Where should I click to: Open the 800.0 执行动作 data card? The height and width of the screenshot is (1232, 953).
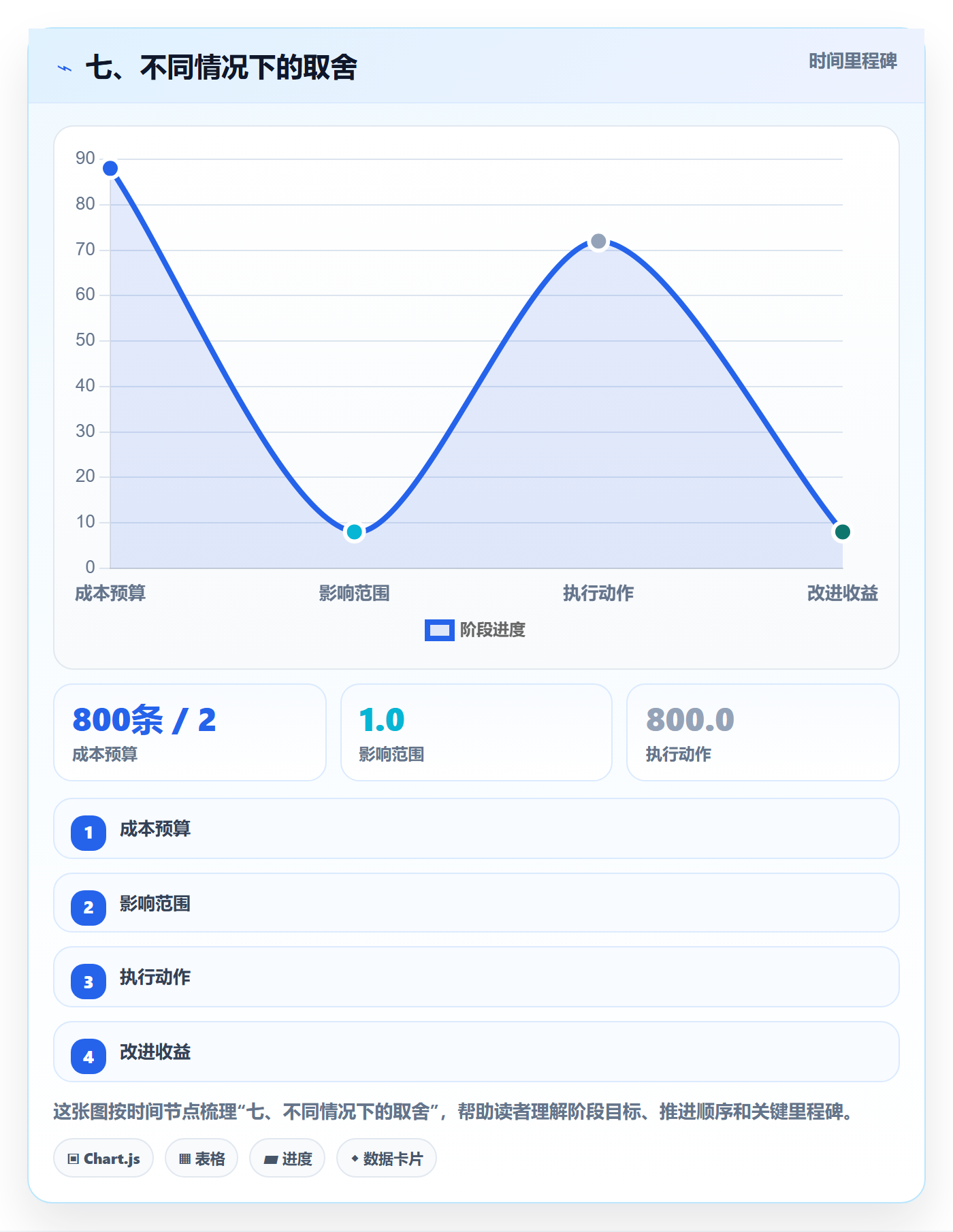(x=763, y=732)
